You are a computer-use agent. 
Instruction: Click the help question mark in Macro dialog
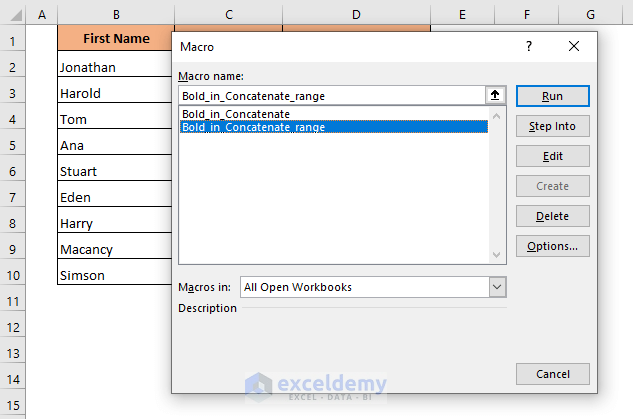coord(529,46)
